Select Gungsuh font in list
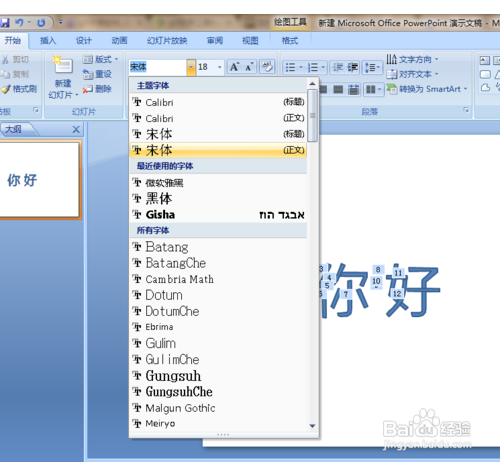The height and width of the screenshot is (462, 500). (x=218, y=375)
